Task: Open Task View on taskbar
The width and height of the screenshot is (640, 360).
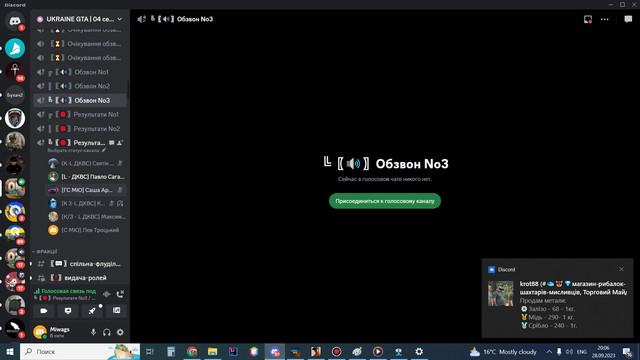Action: click(x=150, y=351)
